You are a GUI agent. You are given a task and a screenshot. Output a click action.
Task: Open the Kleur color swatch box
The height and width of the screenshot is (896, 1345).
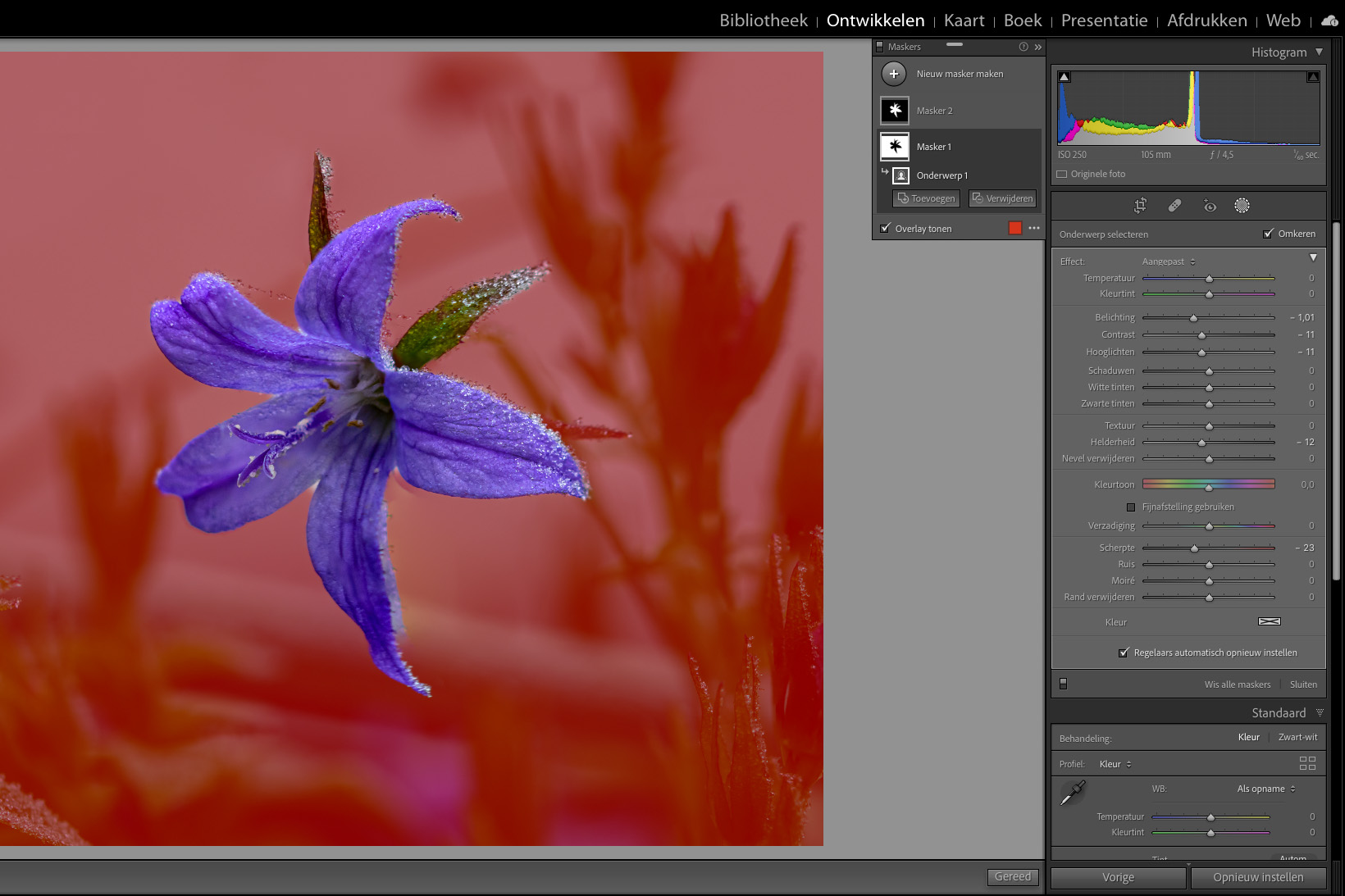tap(1270, 621)
